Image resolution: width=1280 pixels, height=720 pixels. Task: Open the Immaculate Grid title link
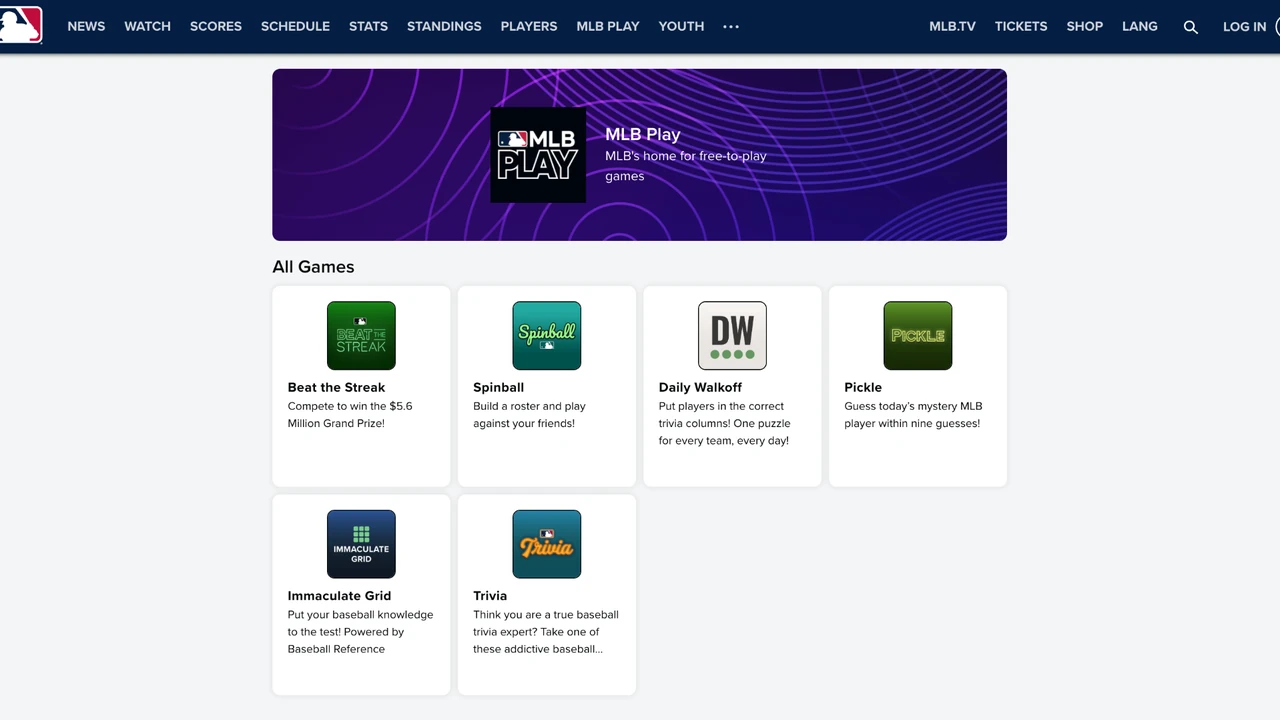click(339, 595)
